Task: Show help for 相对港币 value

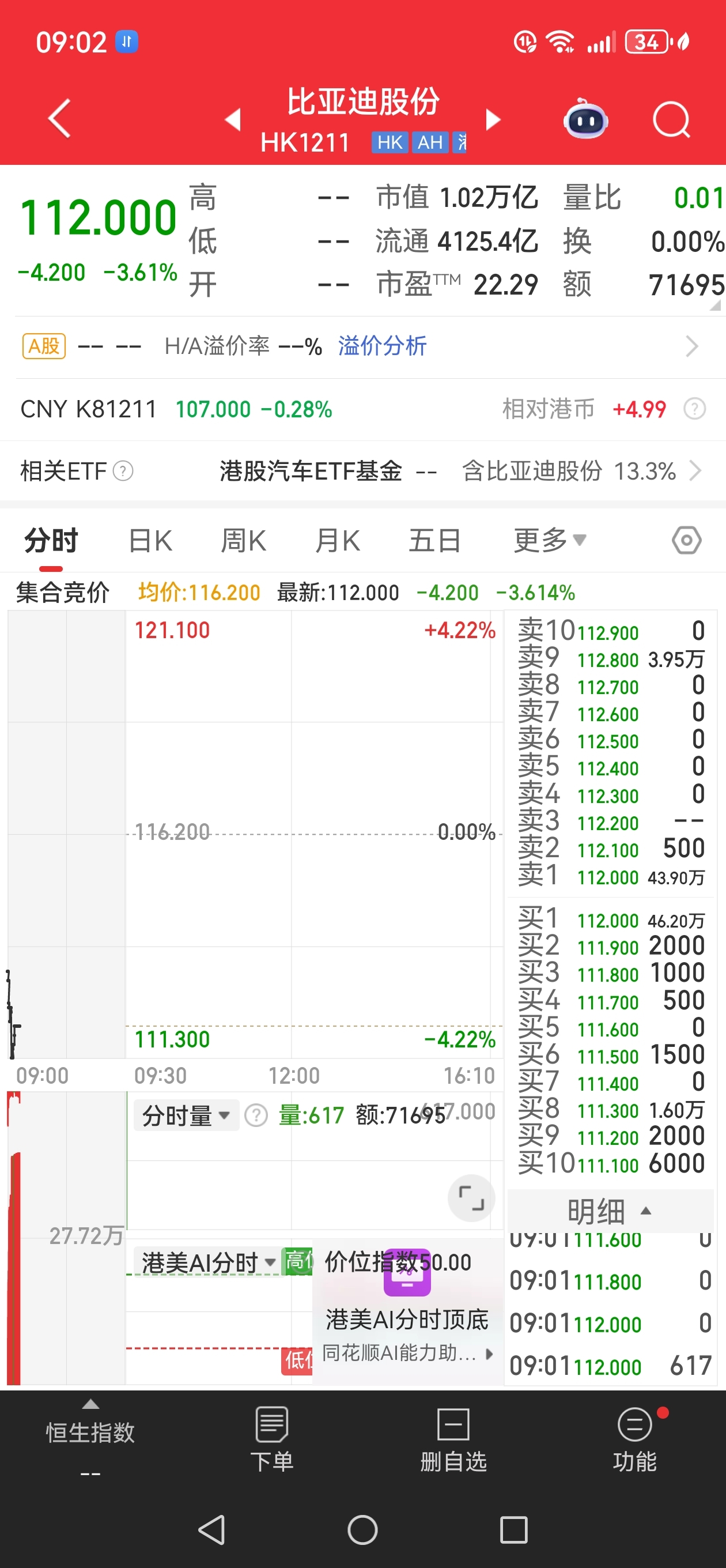Action: [x=694, y=409]
